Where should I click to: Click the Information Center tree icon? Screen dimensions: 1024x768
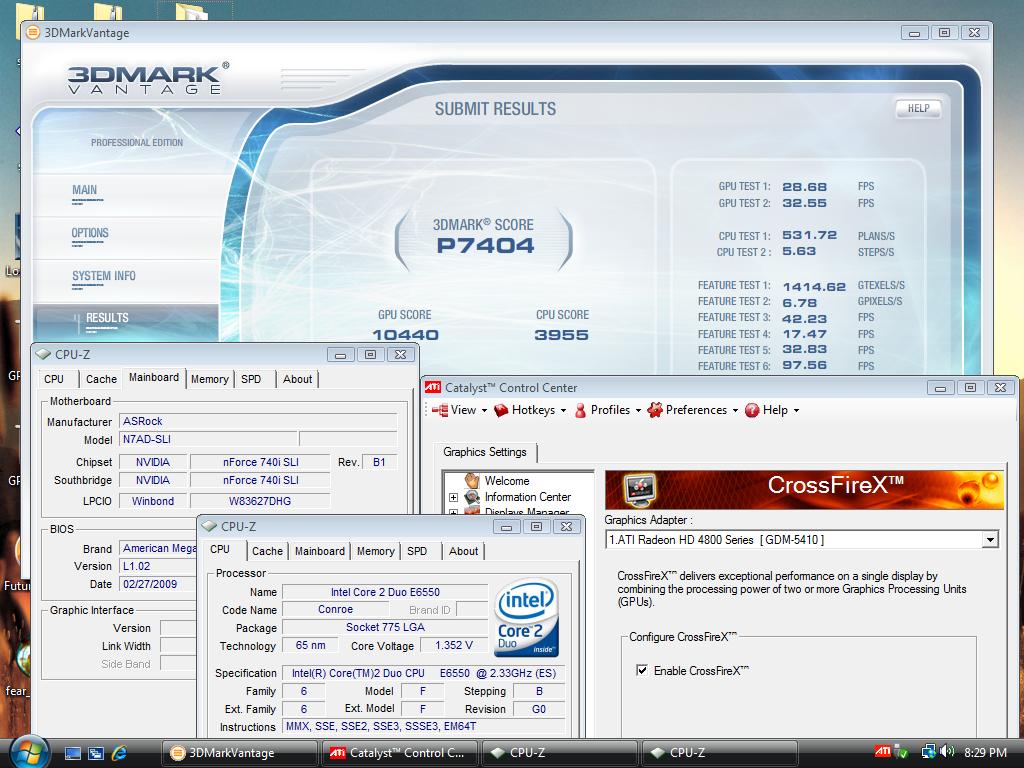(472, 497)
